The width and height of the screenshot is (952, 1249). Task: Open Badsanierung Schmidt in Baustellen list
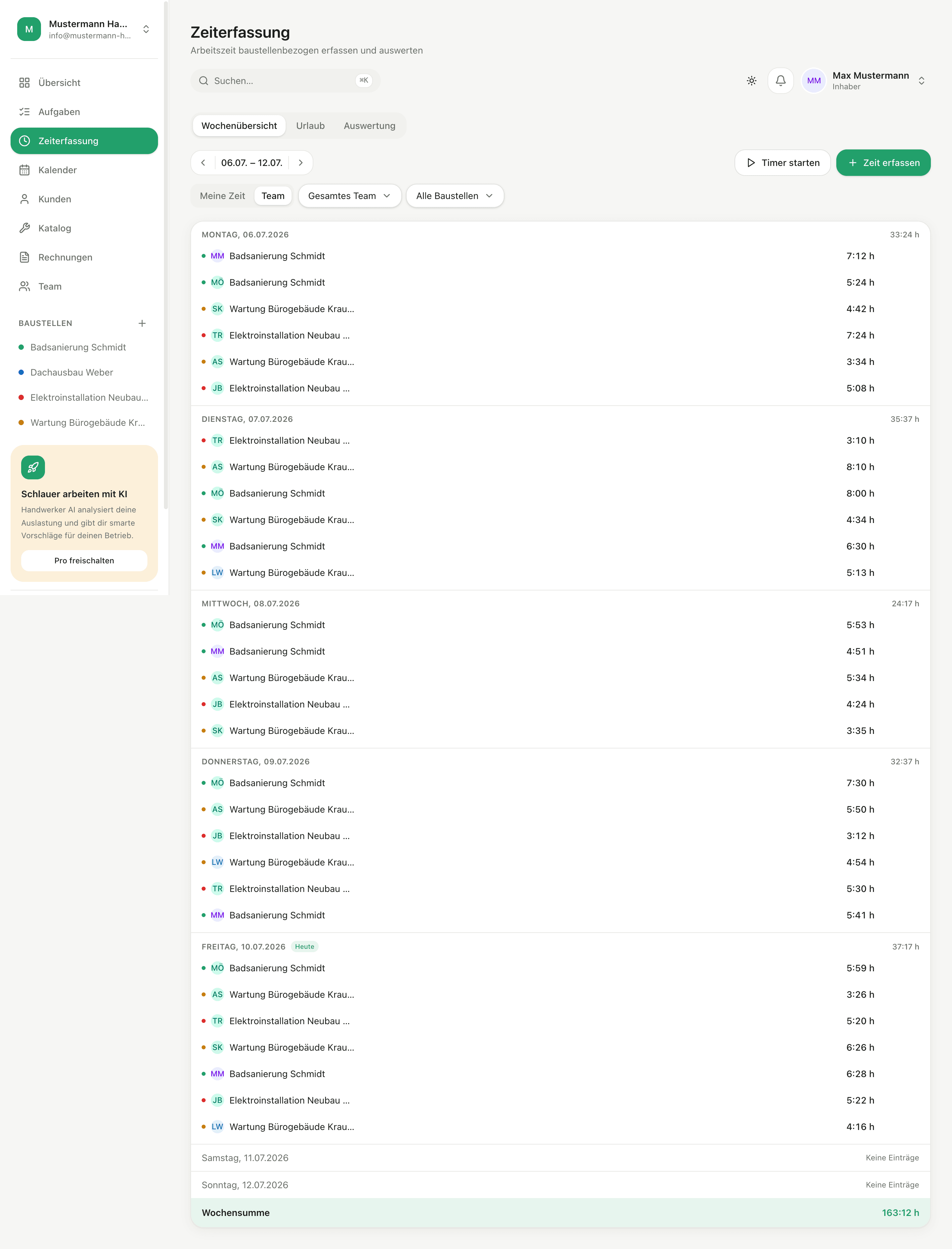[x=84, y=347]
